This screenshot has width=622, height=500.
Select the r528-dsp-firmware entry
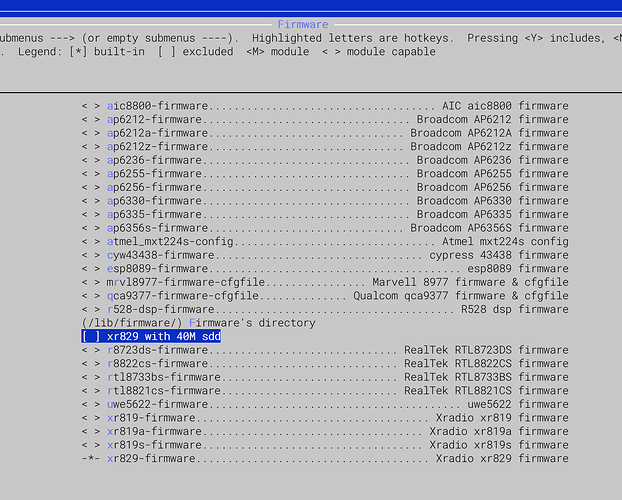point(325,309)
